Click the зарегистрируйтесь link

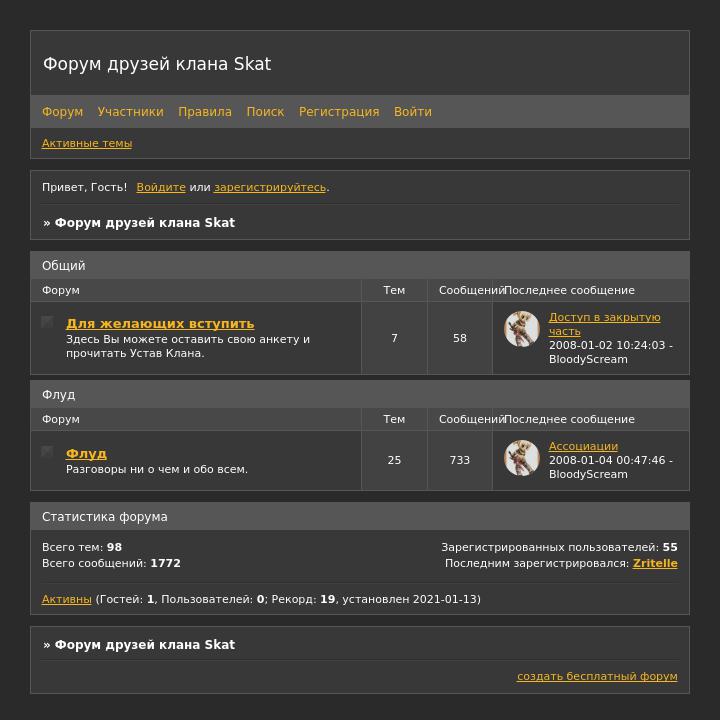point(270,187)
